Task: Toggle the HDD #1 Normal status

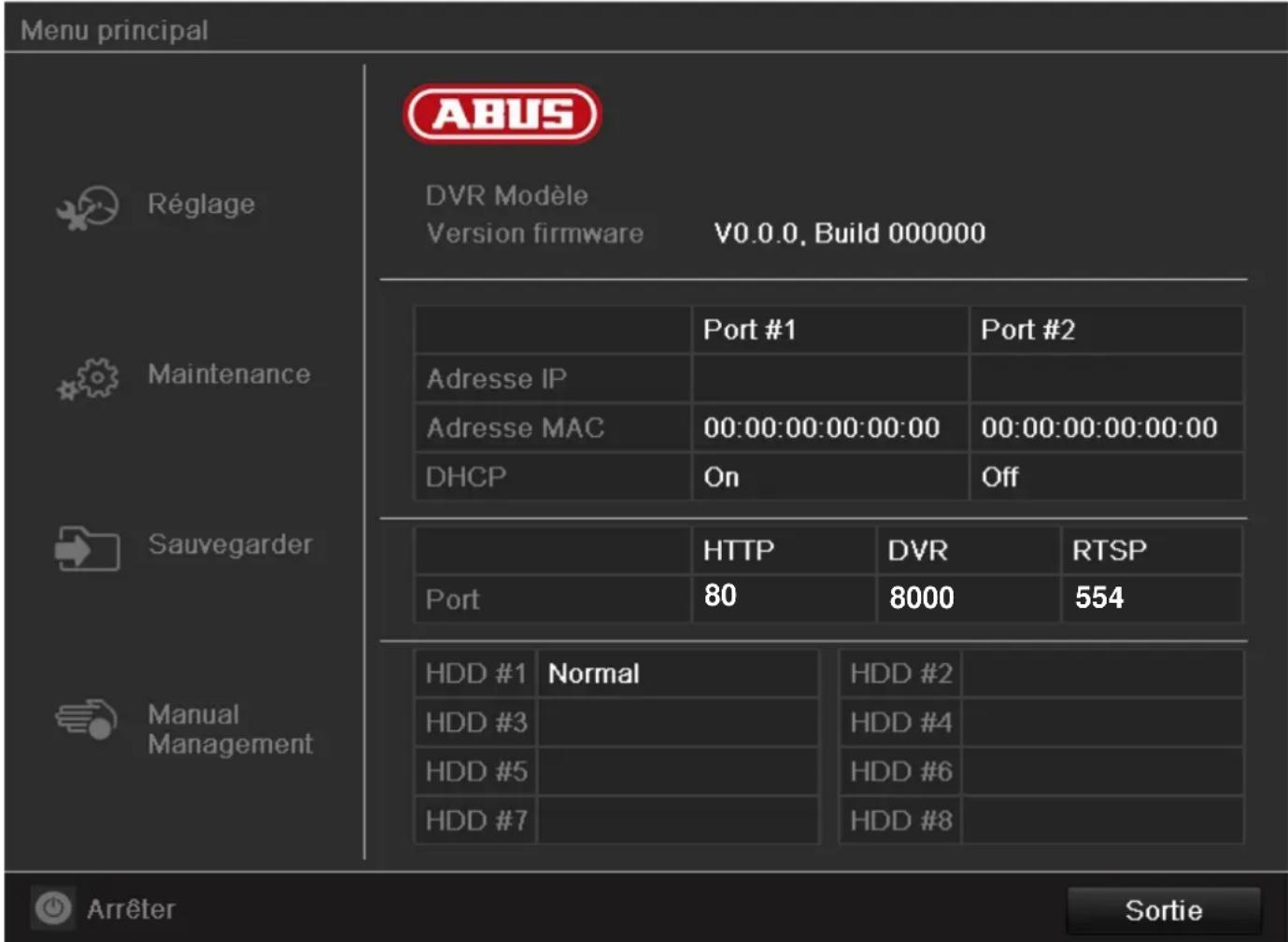Action: (x=592, y=673)
